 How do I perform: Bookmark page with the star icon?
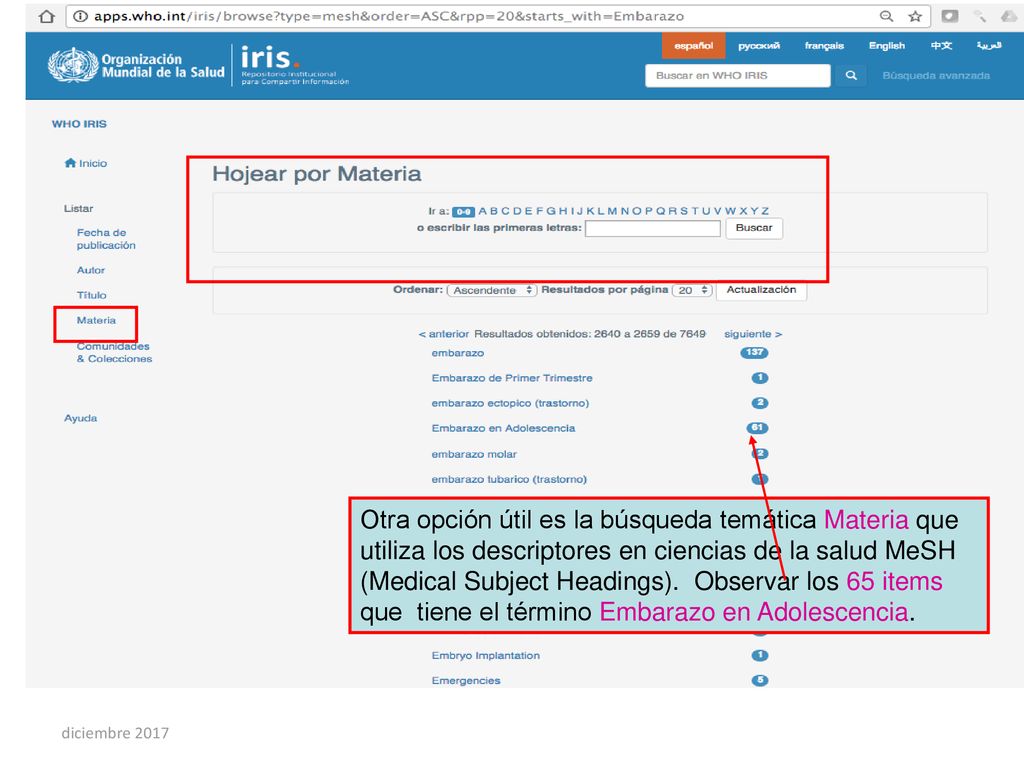[915, 16]
